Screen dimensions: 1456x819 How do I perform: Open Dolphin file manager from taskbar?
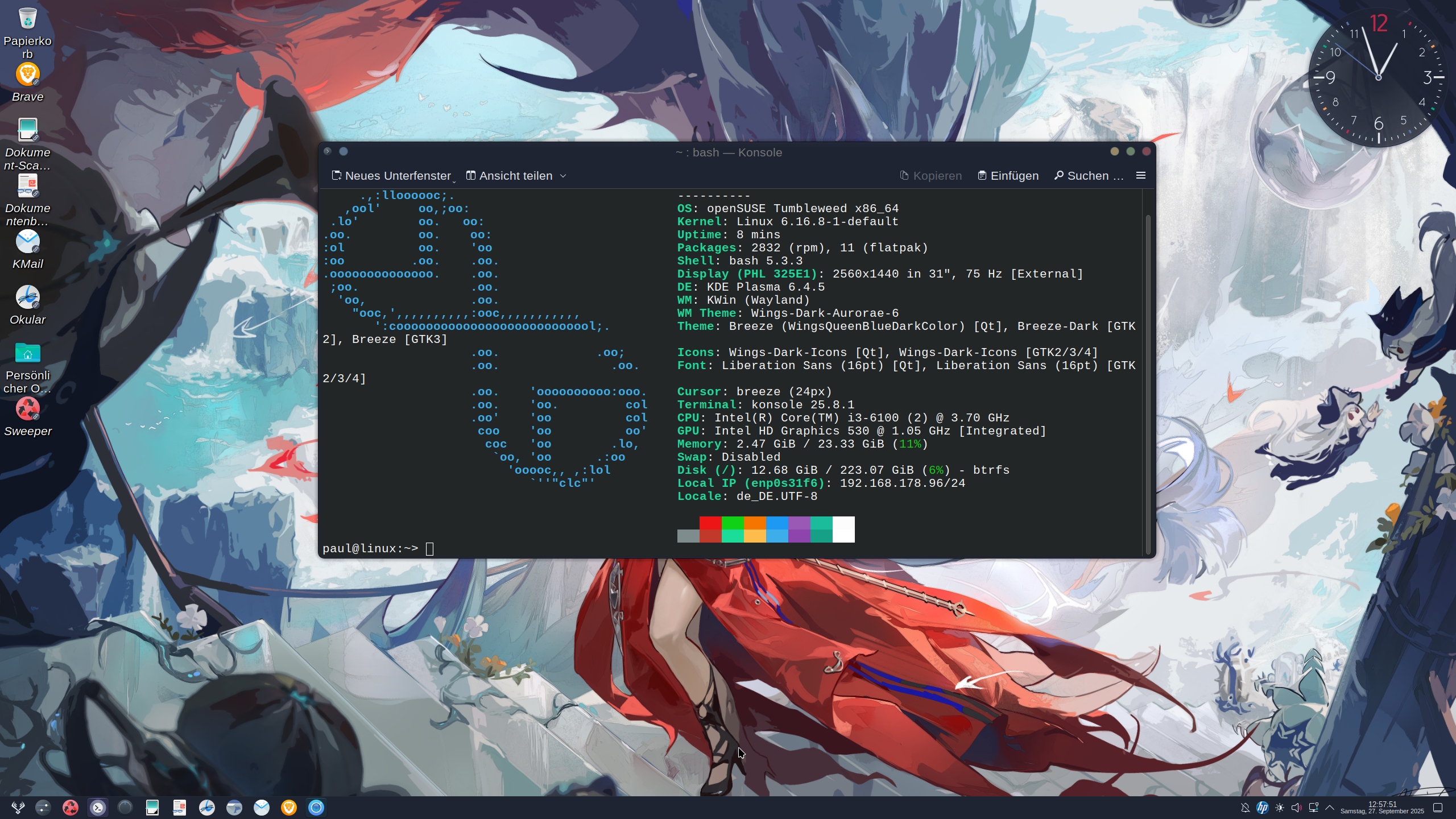[234, 807]
